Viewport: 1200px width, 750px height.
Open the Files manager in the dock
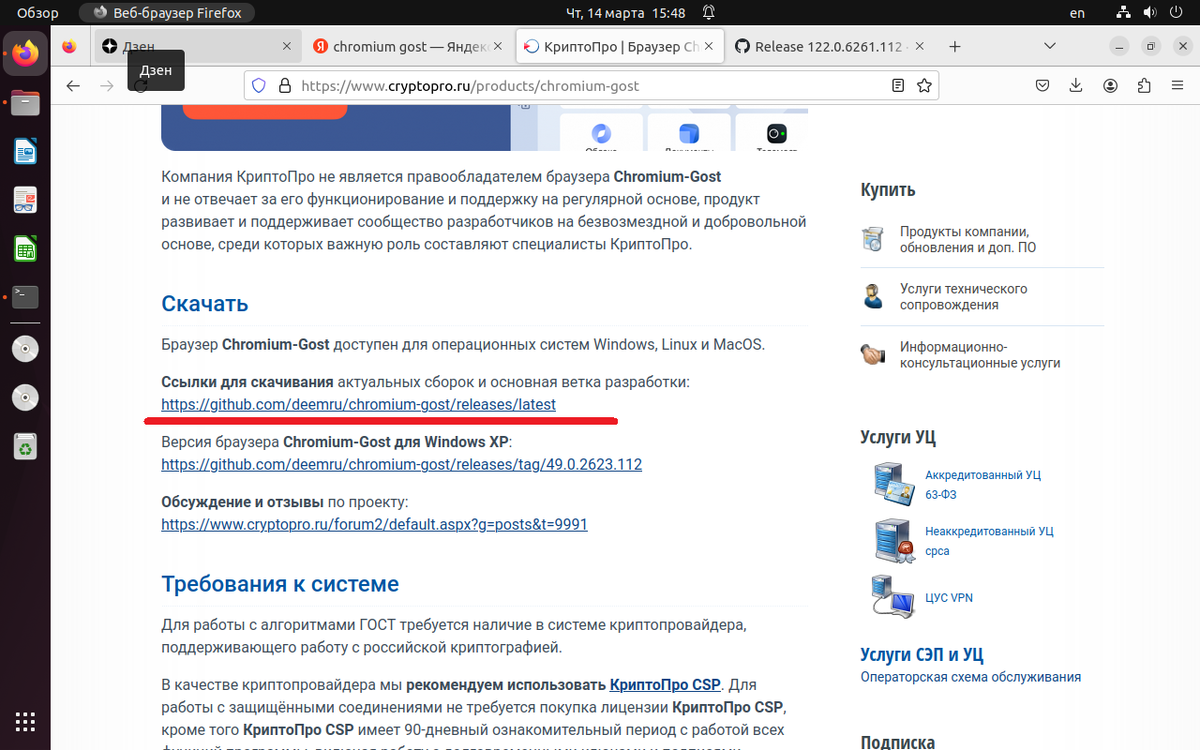(x=25, y=101)
